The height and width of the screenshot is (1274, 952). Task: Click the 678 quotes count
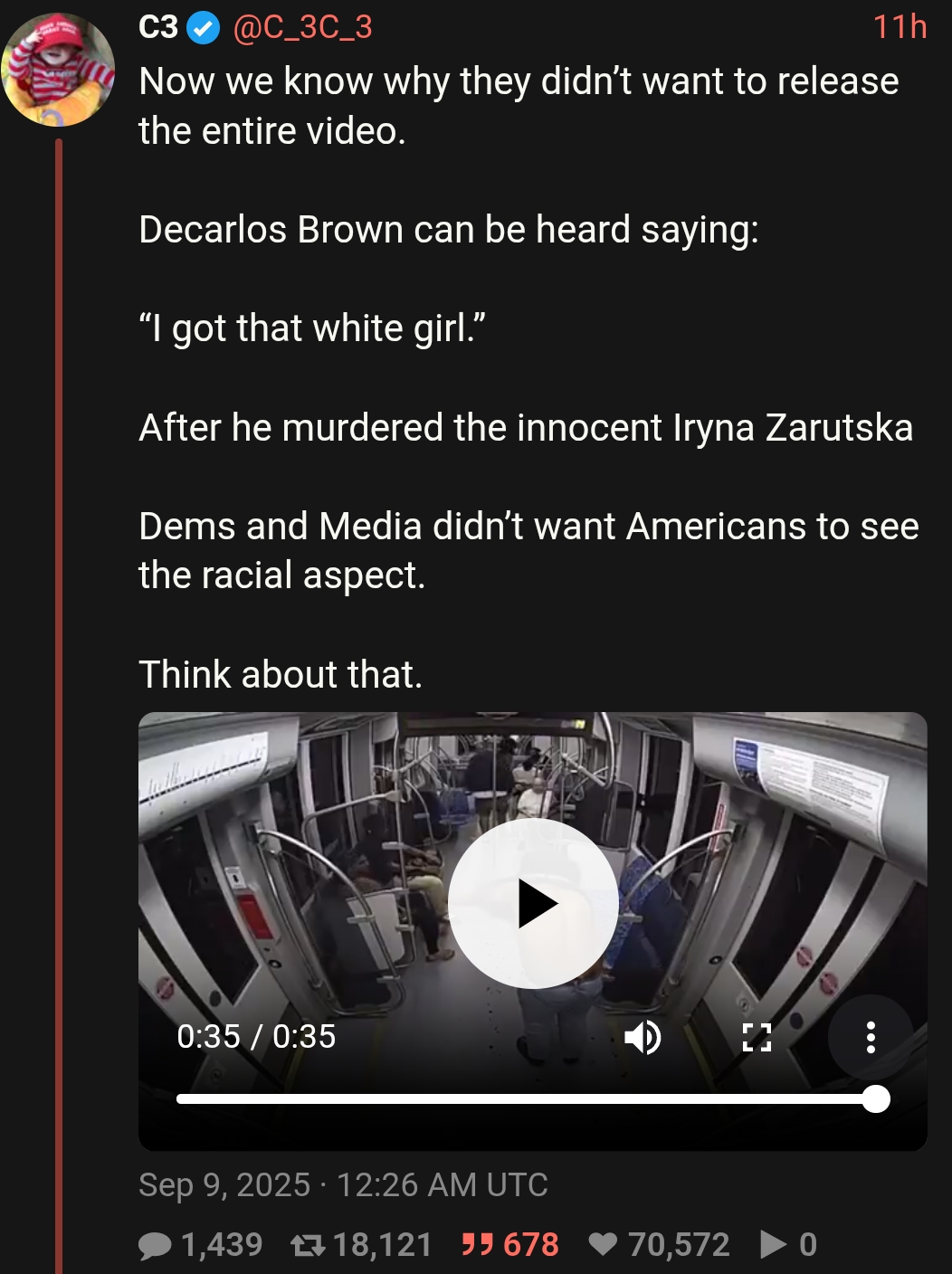(x=531, y=1245)
